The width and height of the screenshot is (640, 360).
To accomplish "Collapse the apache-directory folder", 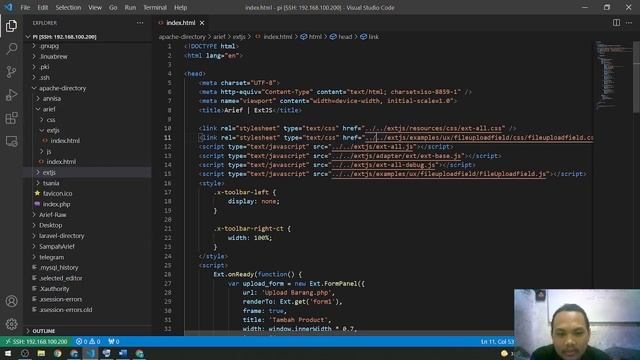I will pos(62,88).
